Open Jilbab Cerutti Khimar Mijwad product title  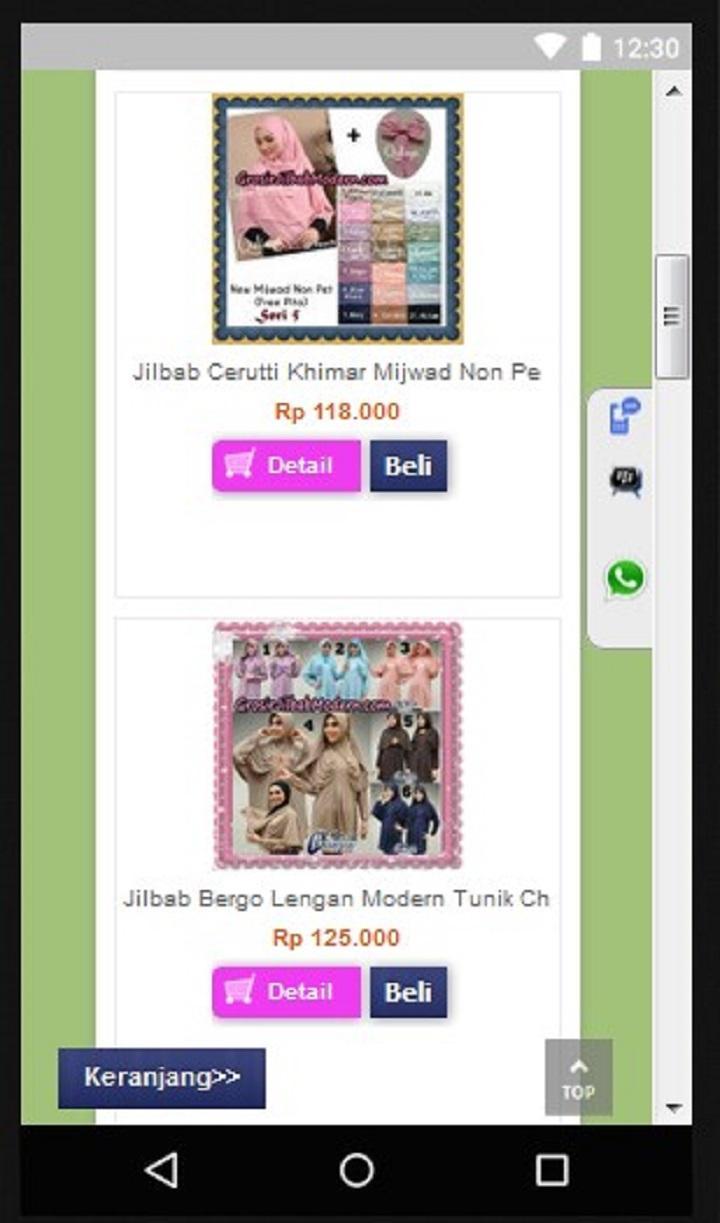click(x=337, y=373)
